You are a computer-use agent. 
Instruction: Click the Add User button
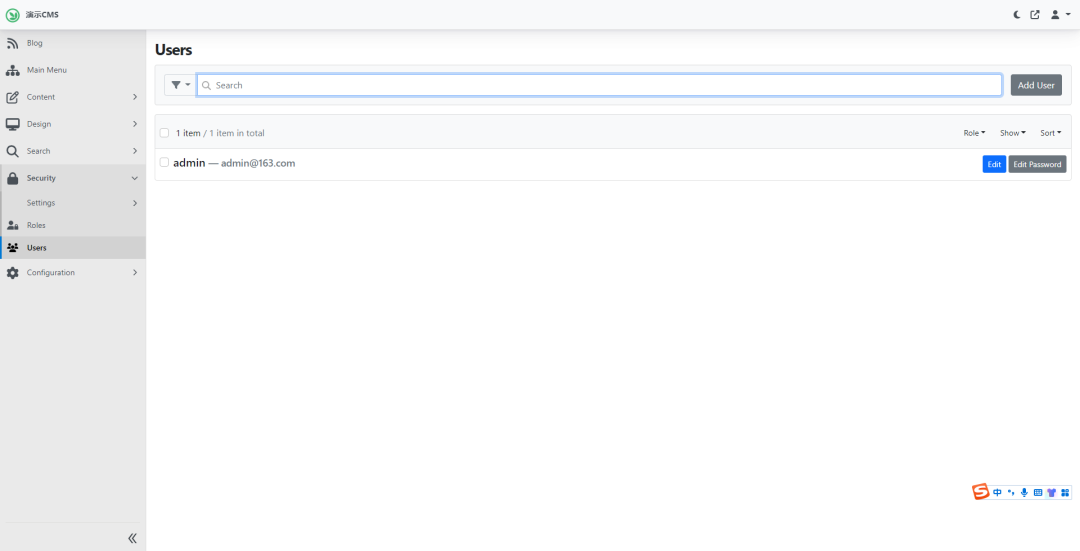1036,85
